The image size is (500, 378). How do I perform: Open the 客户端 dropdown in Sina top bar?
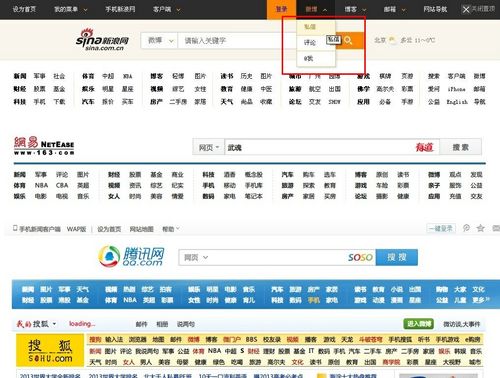(x=166, y=9)
